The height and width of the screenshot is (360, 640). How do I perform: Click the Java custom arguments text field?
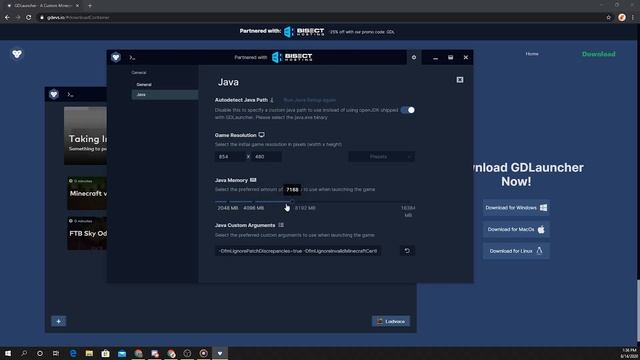coord(298,251)
